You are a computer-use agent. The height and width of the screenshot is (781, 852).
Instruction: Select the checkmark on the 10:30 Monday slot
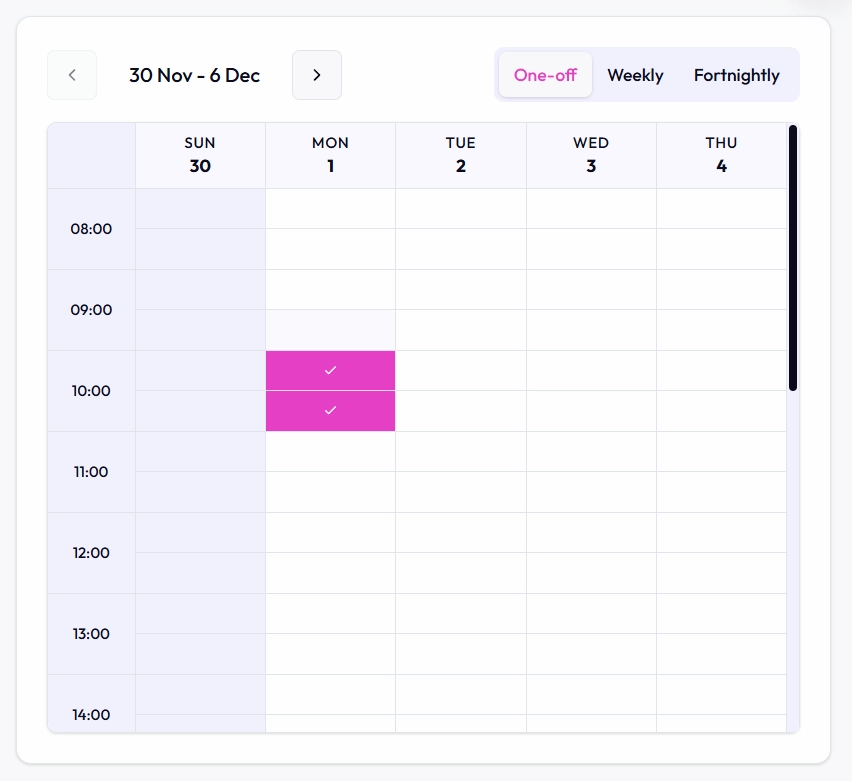coord(330,410)
